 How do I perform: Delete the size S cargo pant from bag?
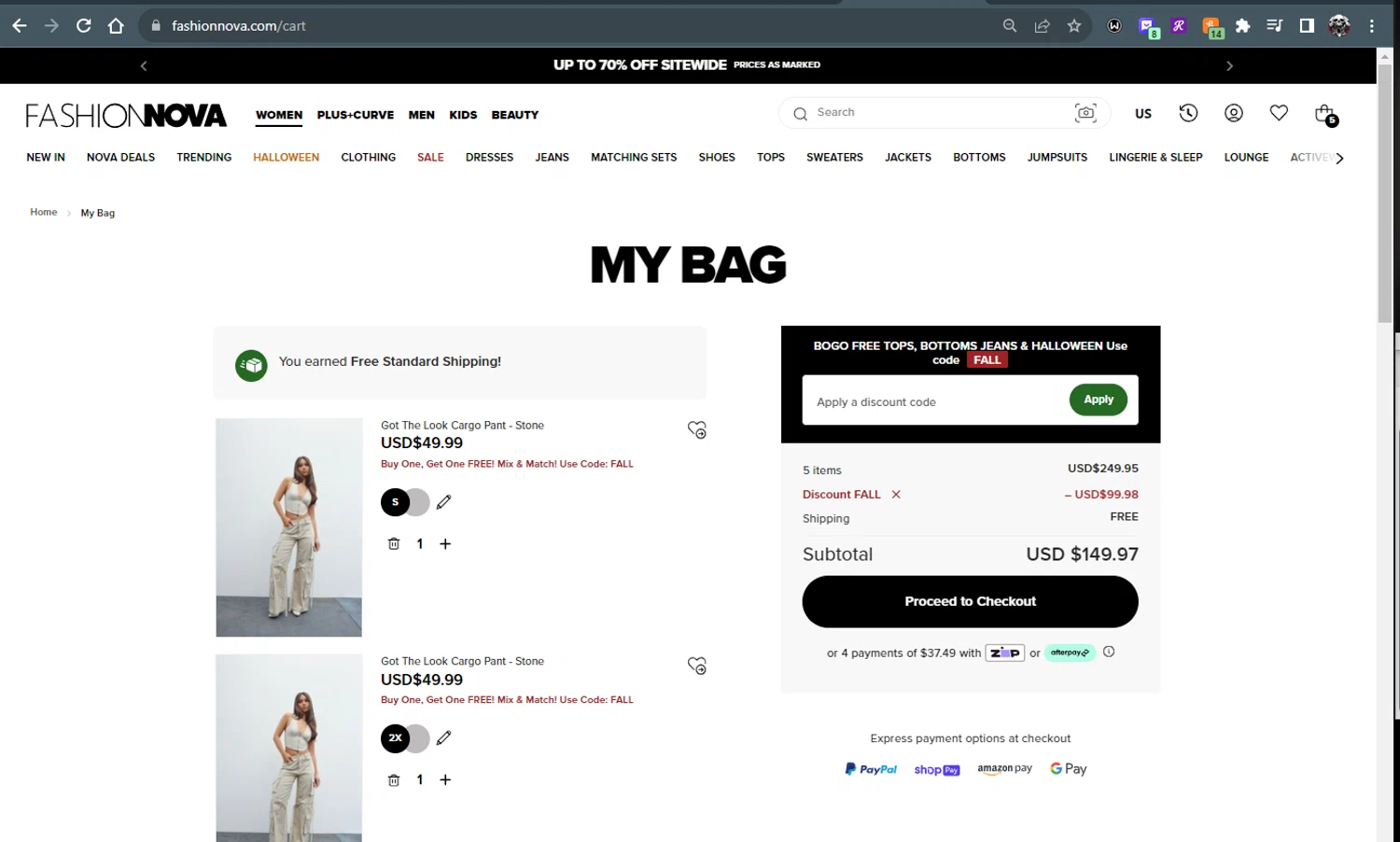click(394, 544)
